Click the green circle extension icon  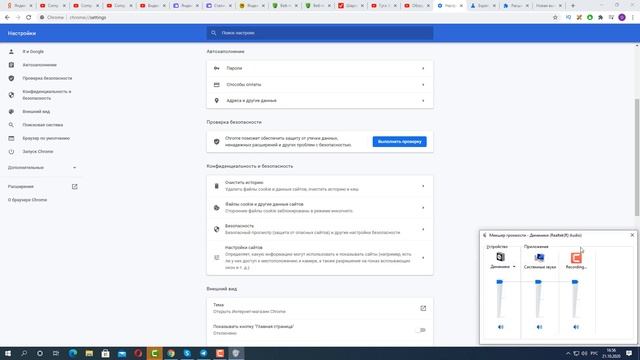click(x=590, y=18)
